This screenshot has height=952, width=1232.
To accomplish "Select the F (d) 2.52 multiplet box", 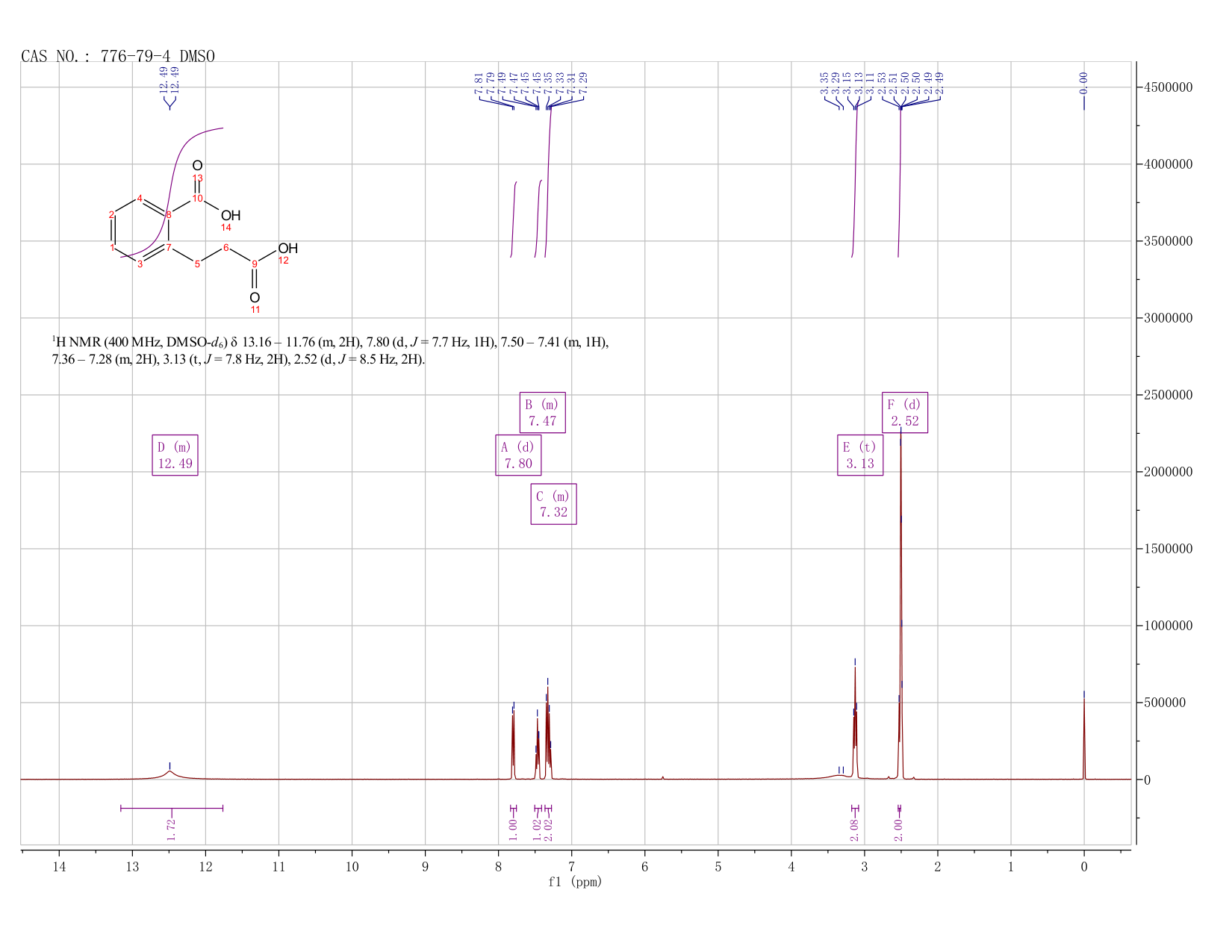I will (904, 412).
